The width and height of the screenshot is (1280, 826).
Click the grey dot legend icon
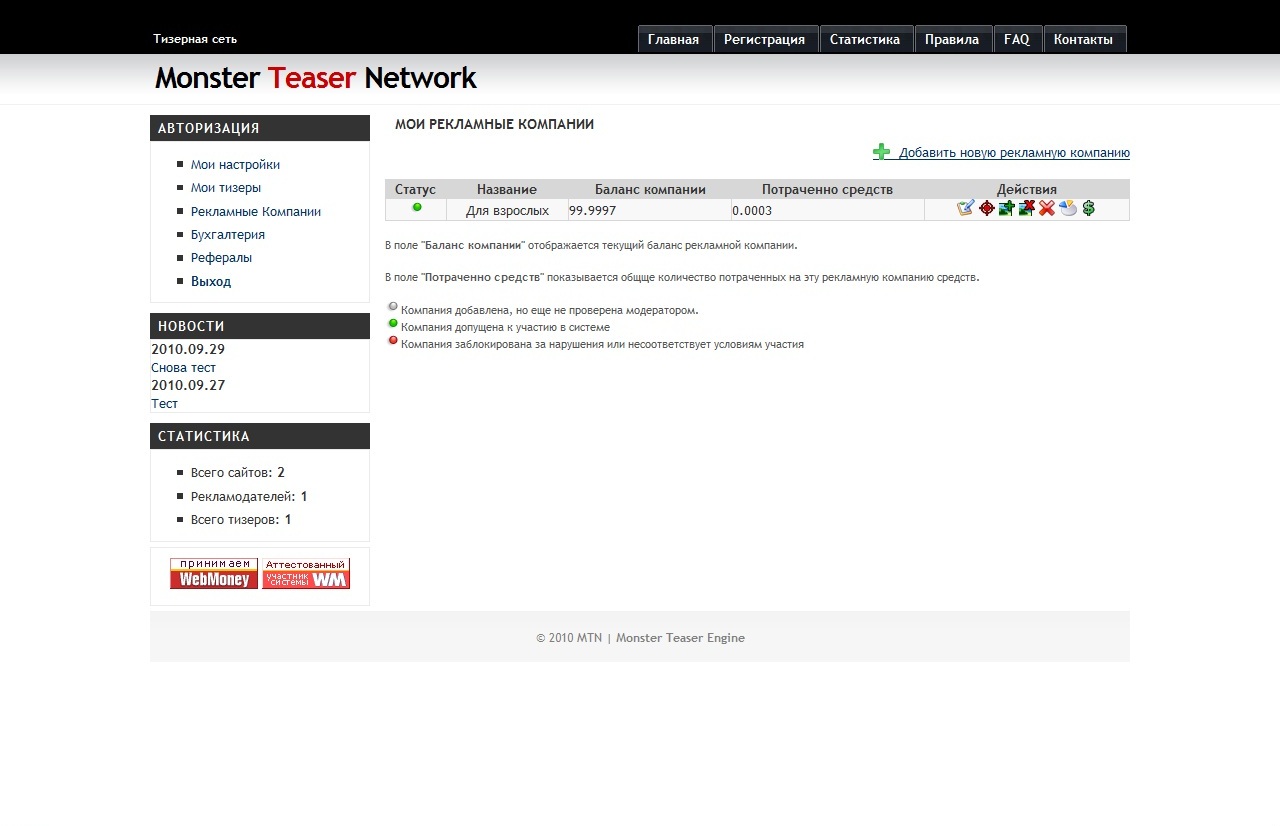393,307
